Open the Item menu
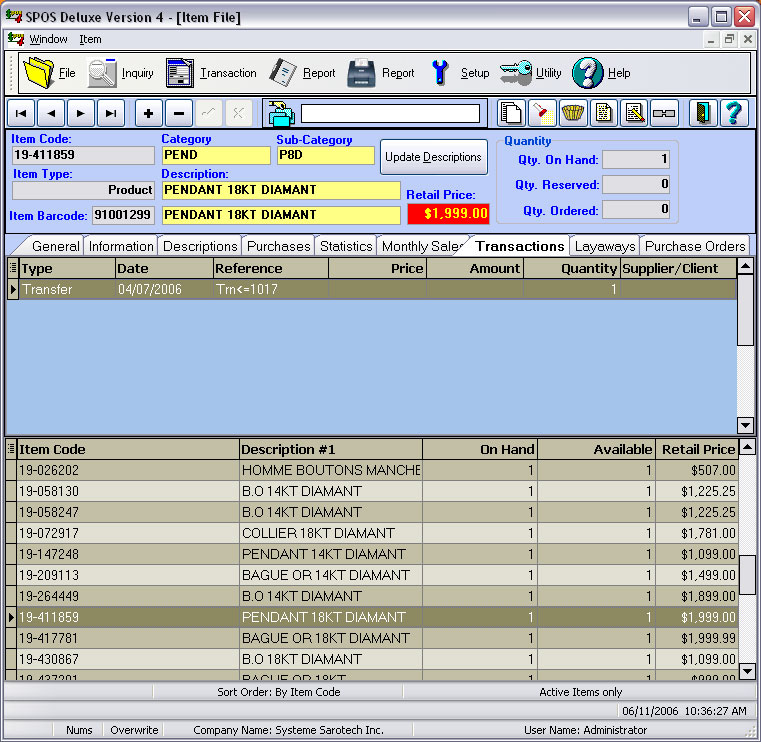761x742 pixels. [x=90, y=39]
